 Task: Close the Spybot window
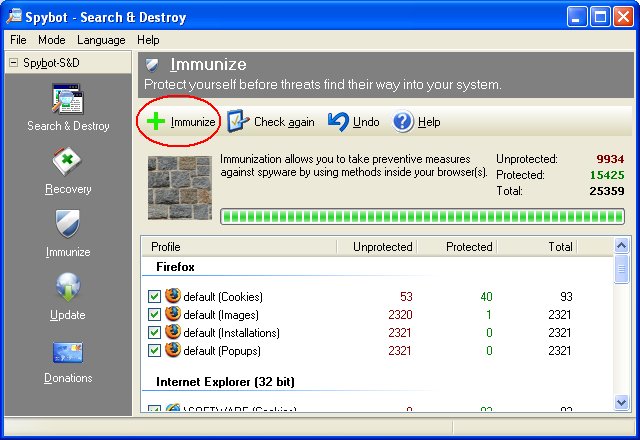point(623,17)
